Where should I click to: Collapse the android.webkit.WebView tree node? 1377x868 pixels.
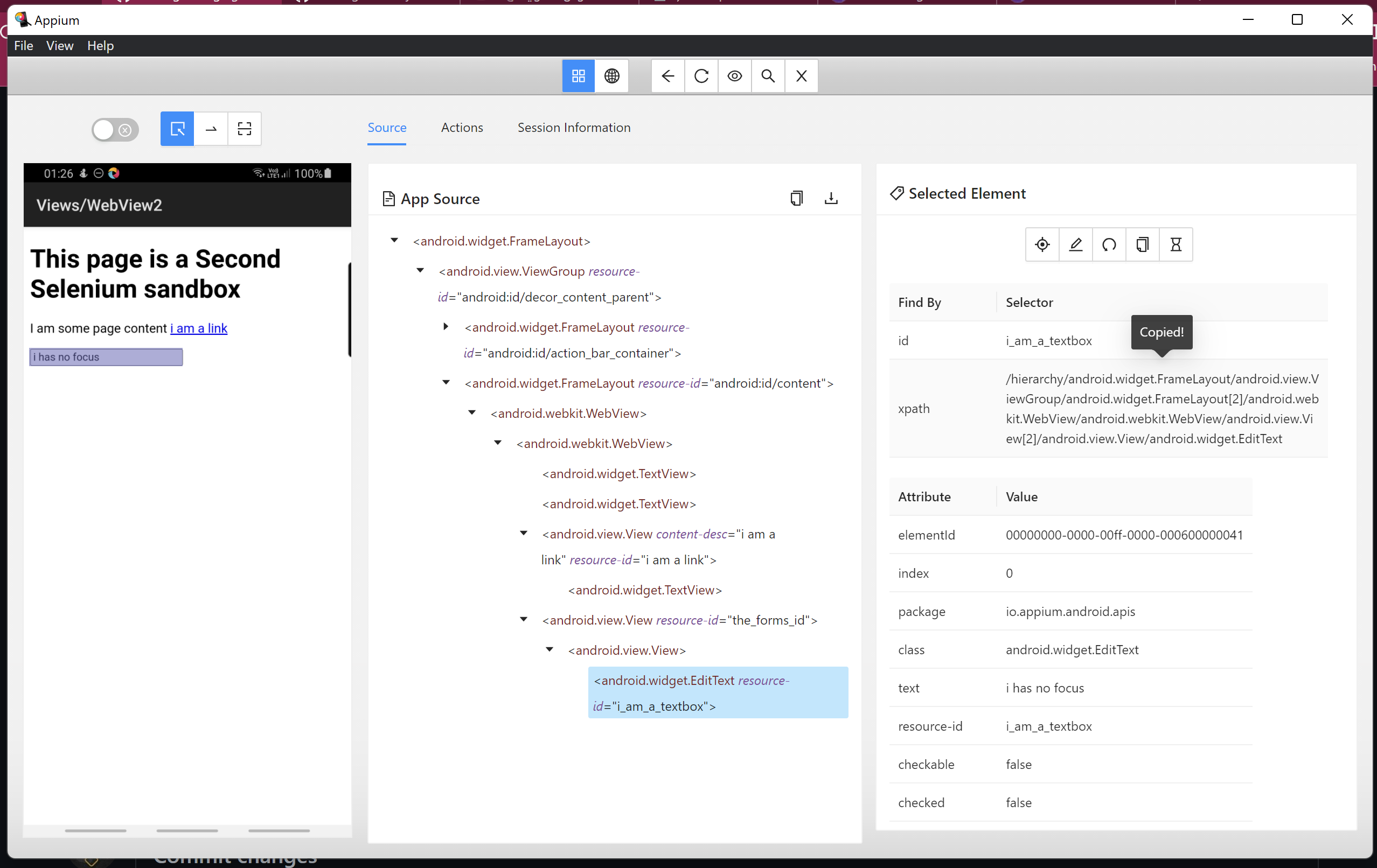tap(471, 412)
